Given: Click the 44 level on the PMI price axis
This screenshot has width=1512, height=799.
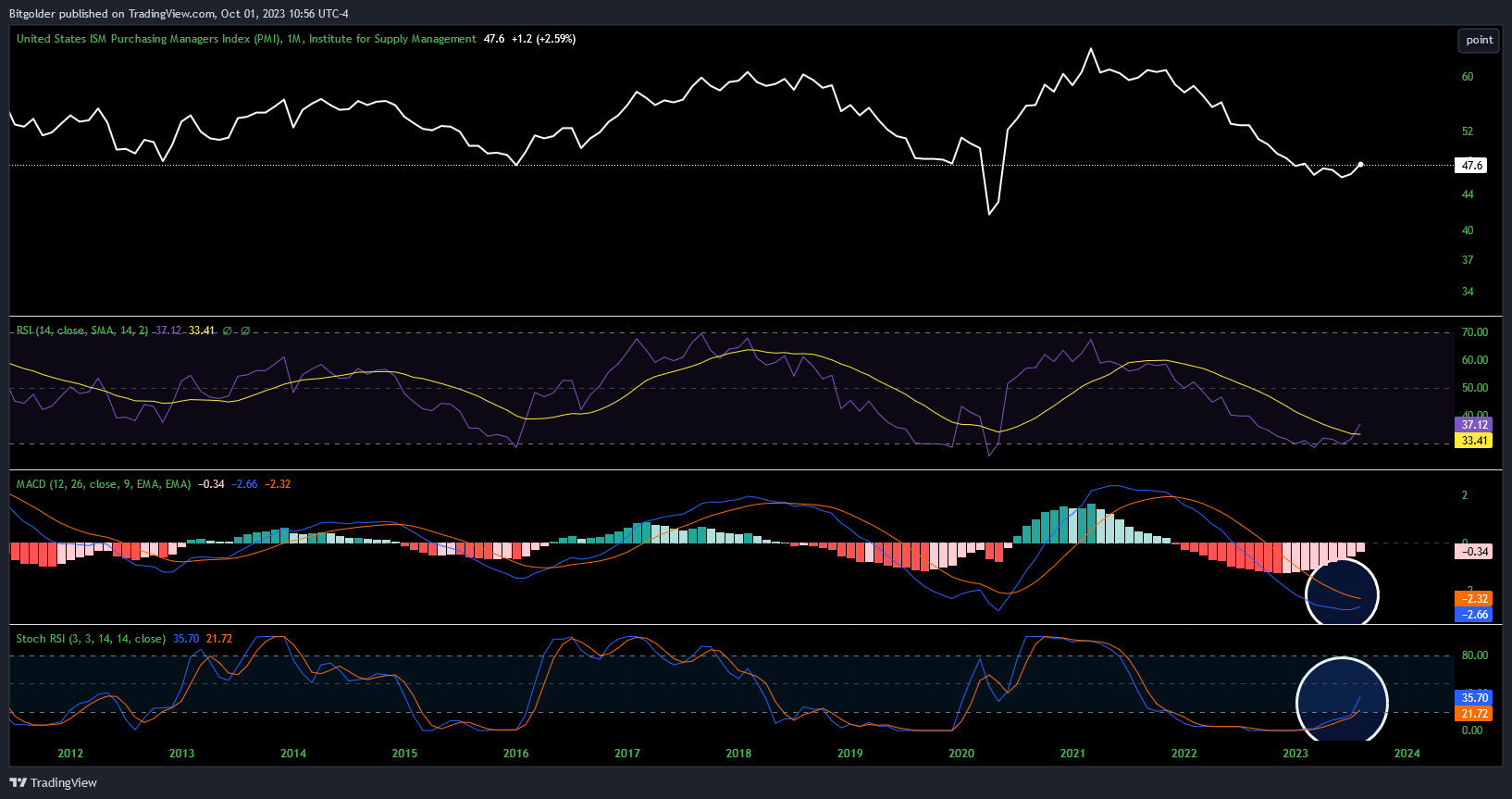Looking at the screenshot, I should [x=1468, y=194].
